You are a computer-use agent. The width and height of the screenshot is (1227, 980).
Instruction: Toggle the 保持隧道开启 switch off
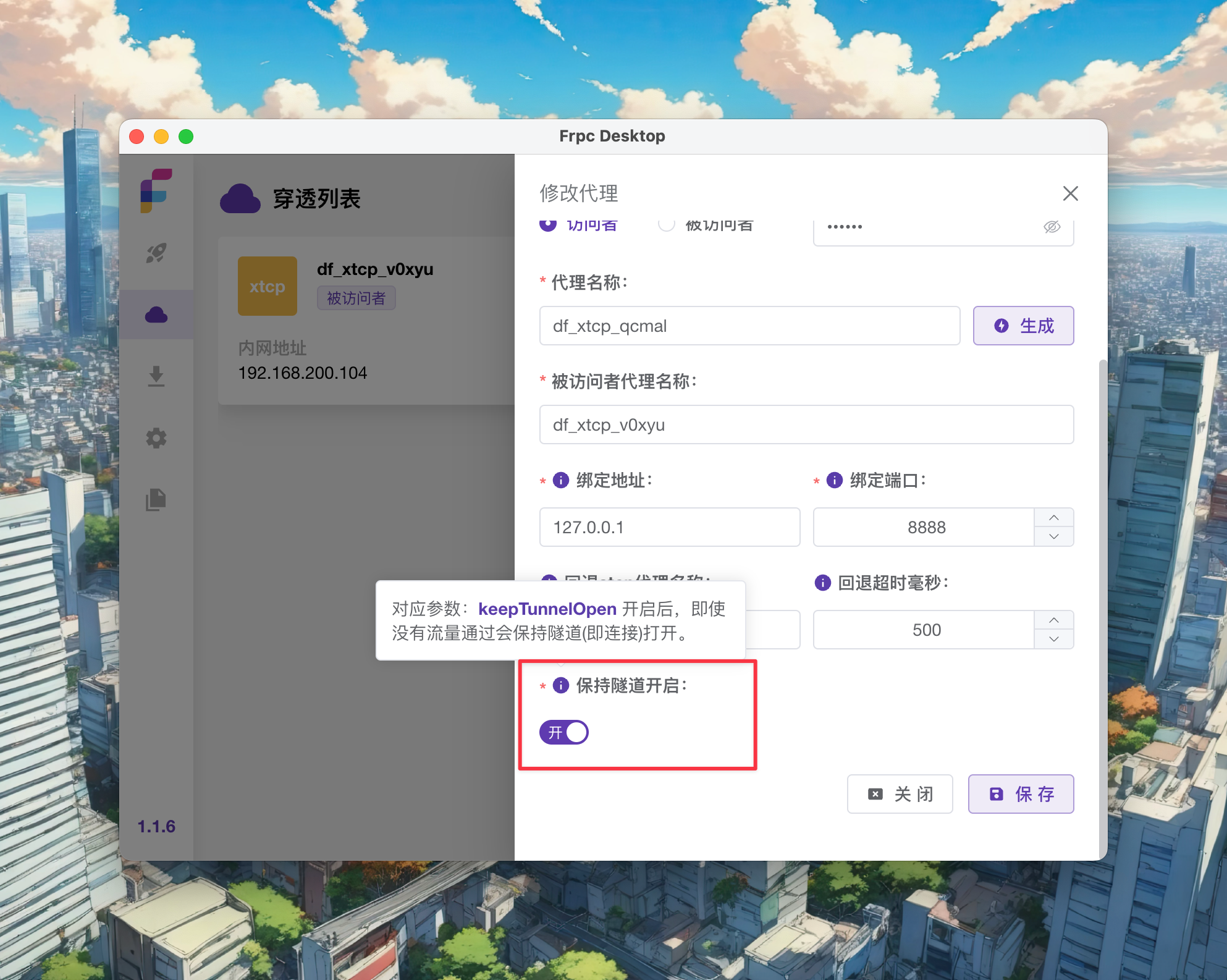(x=564, y=733)
